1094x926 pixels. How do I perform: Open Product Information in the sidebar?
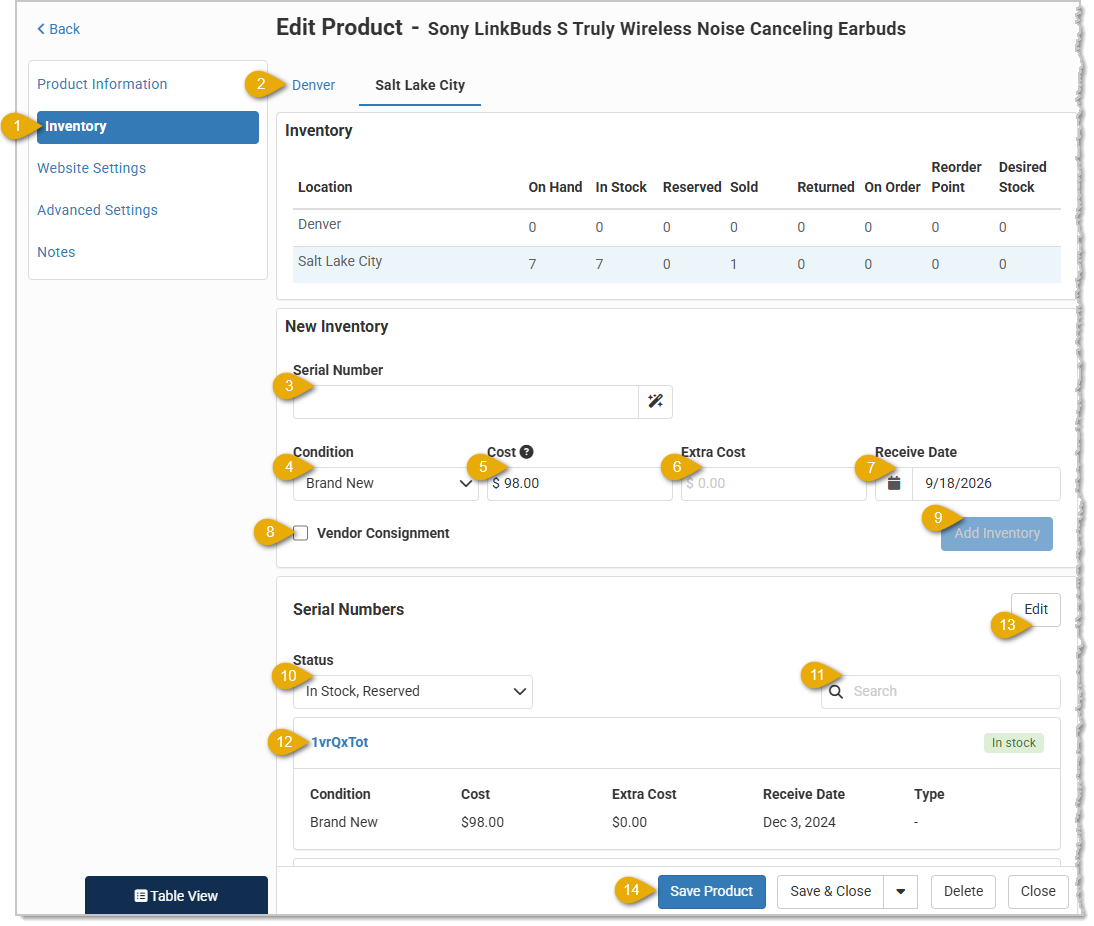[x=103, y=84]
